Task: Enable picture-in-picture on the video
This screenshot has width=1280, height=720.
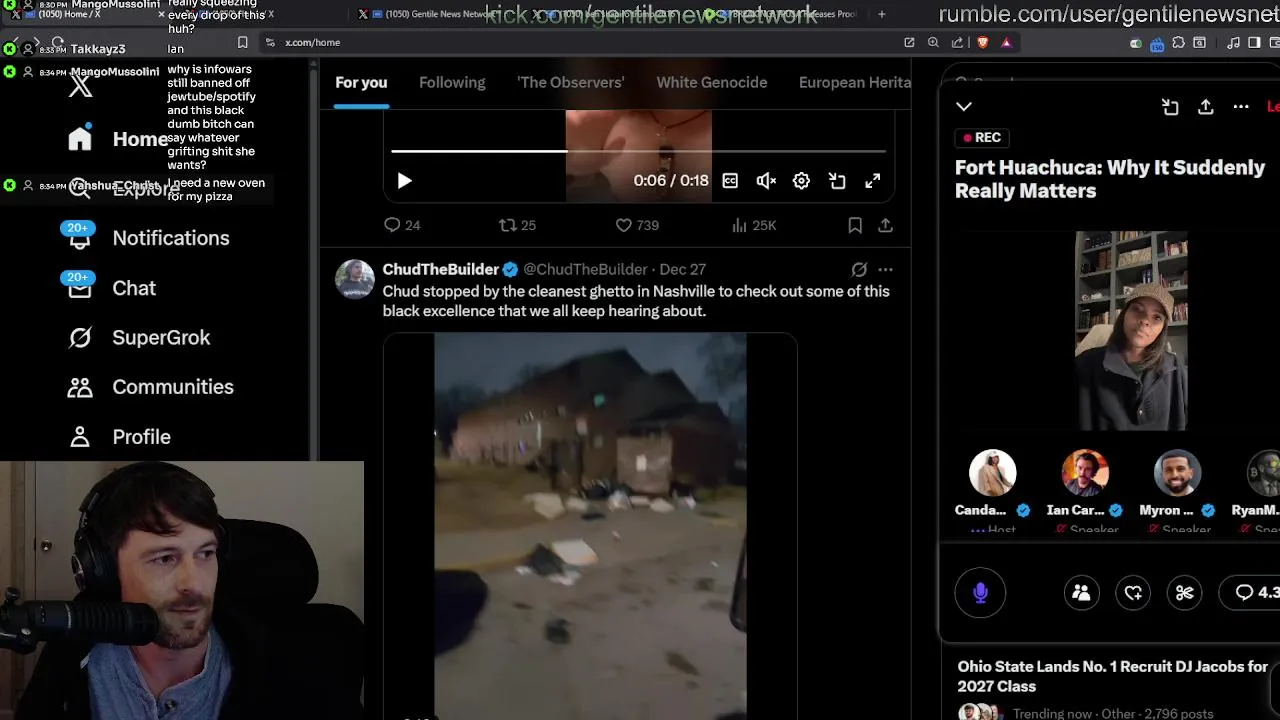Action: [x=837, y=181]
